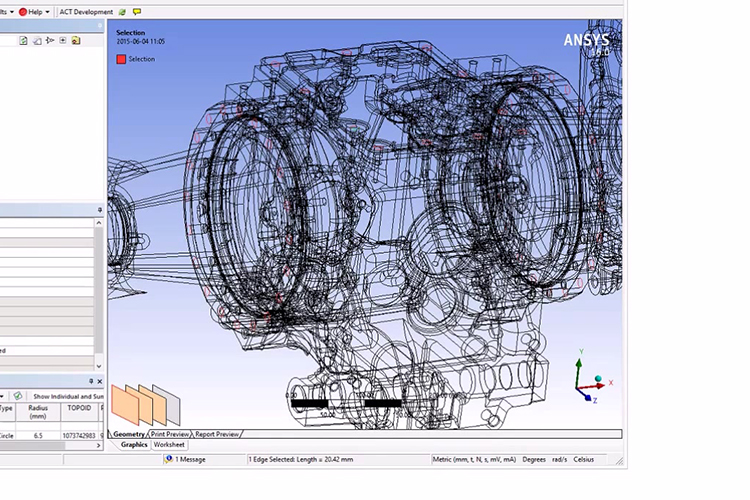Click the TOPOID column header
The height and width of the screenshot is (500, 750).
(x=78, y=409)
